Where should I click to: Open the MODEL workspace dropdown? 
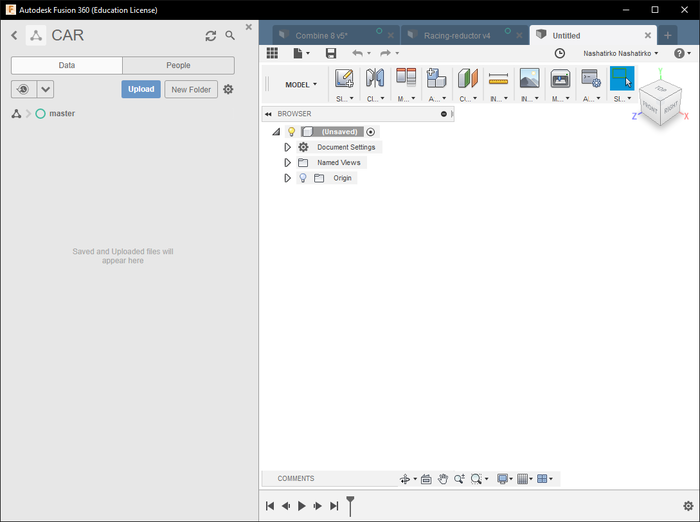(x=301, y=84)
